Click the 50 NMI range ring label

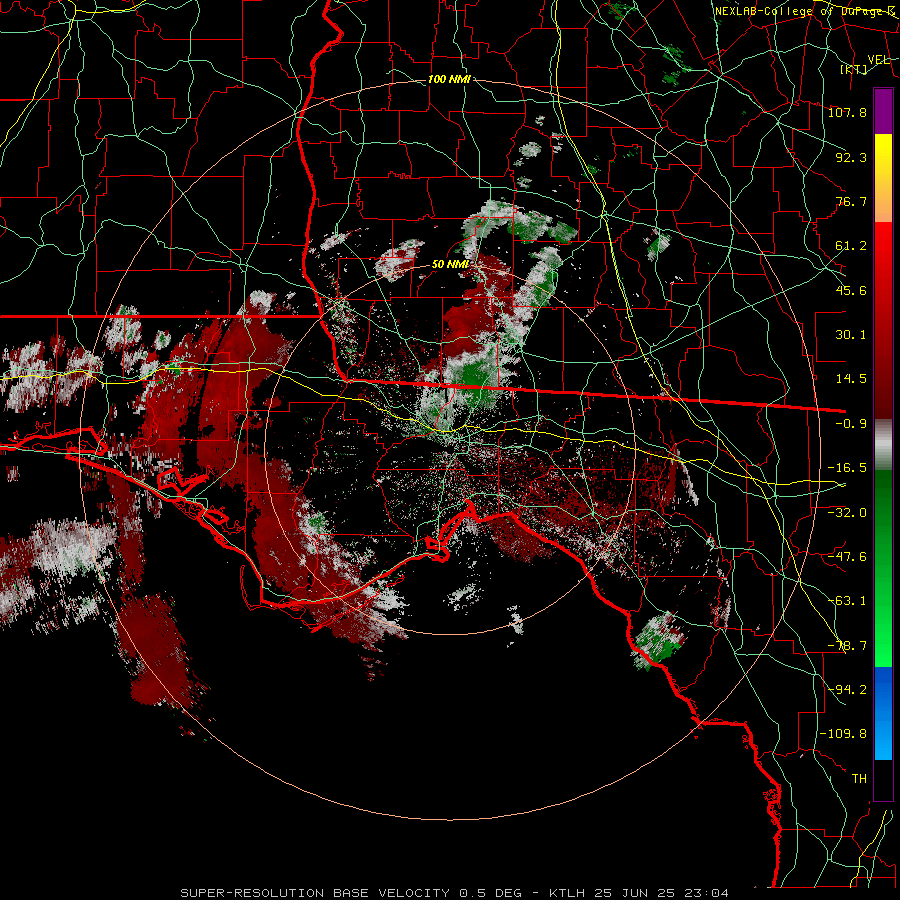coord(450,265)
